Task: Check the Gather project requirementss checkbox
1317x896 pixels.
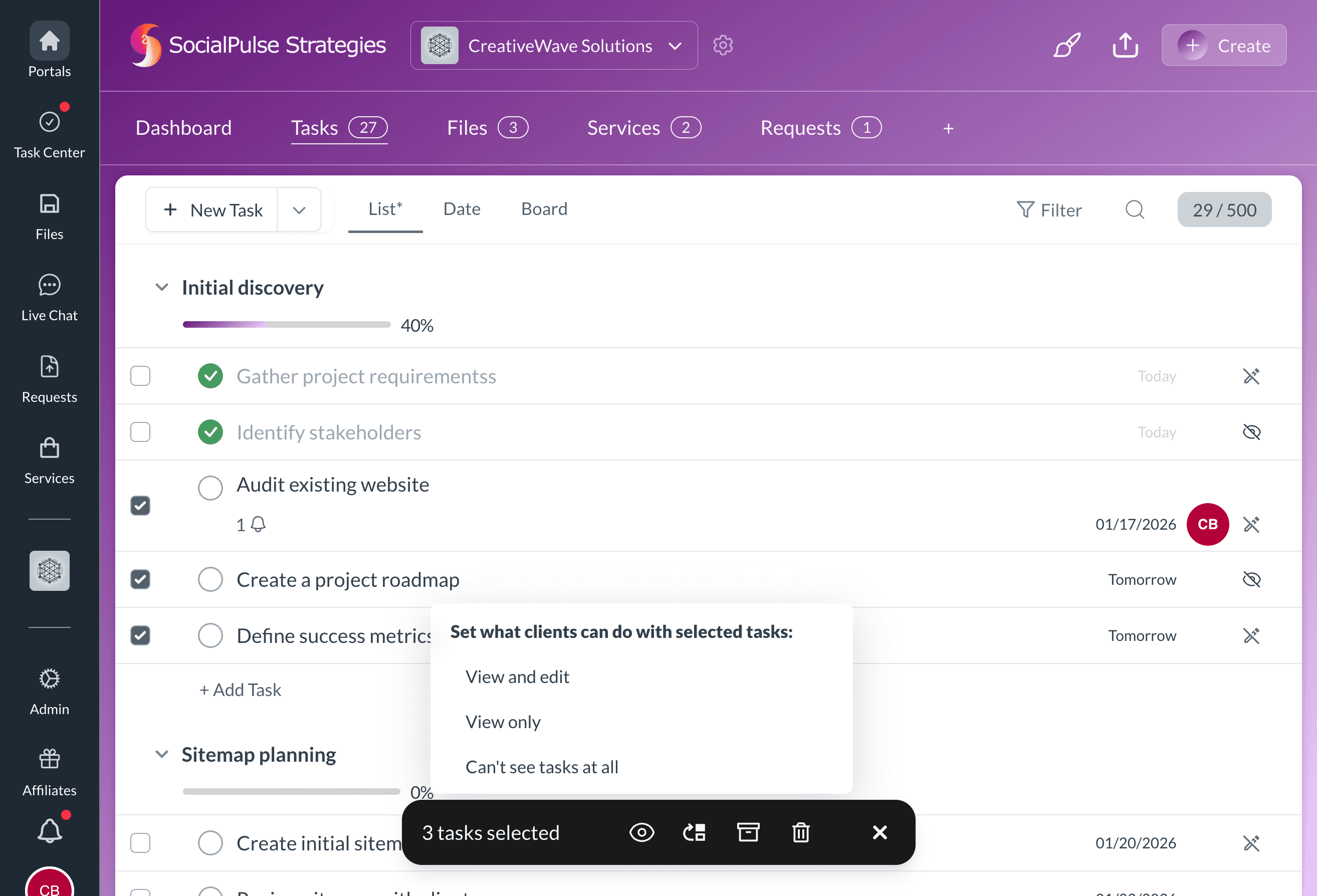Action: pyautogui.click(x=140, y=376)
